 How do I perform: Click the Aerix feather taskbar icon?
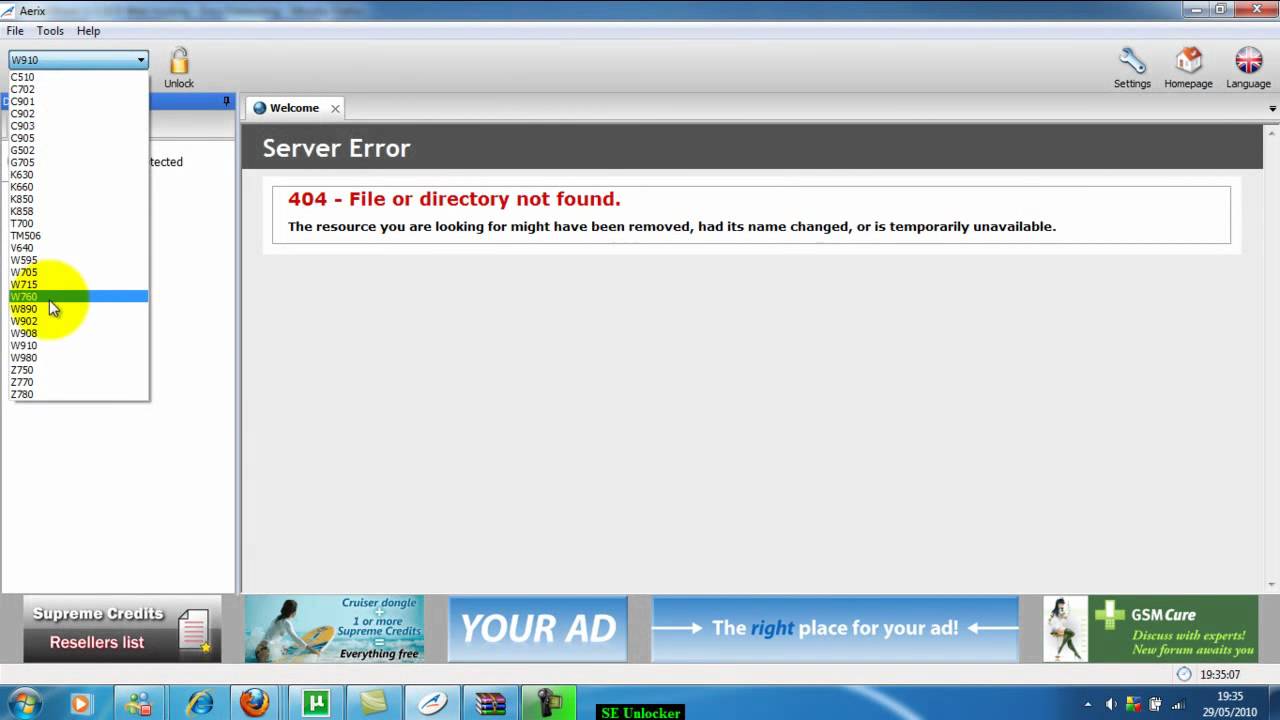432,703
